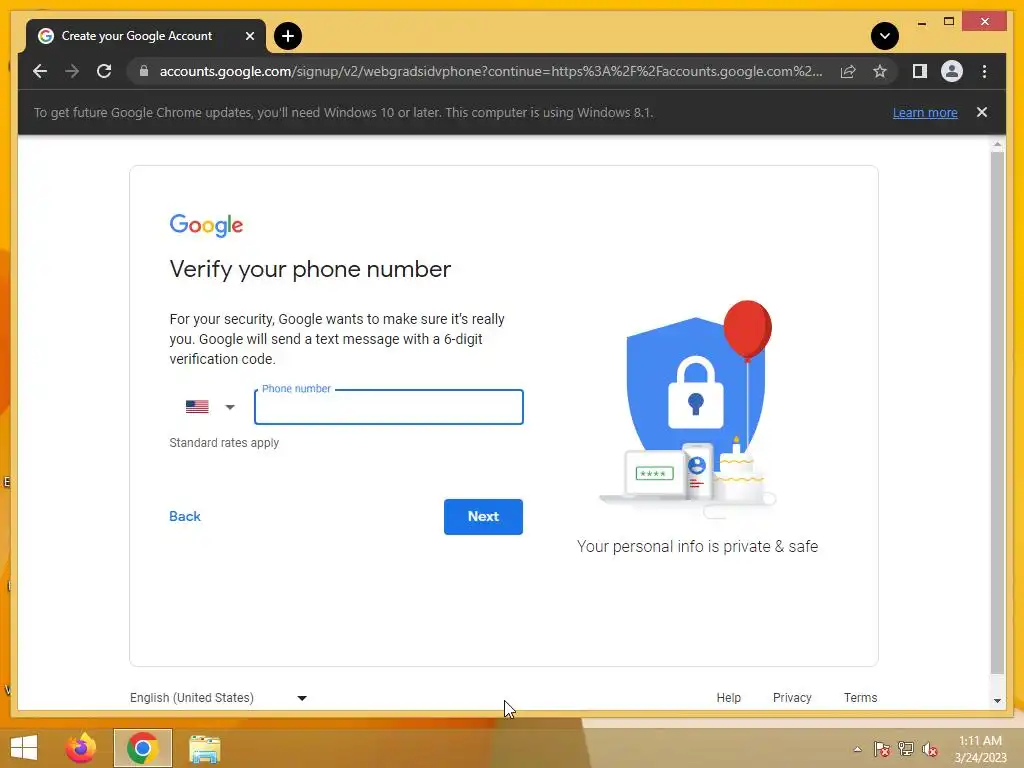Click the muted volume tray icon

coord(930,749)
